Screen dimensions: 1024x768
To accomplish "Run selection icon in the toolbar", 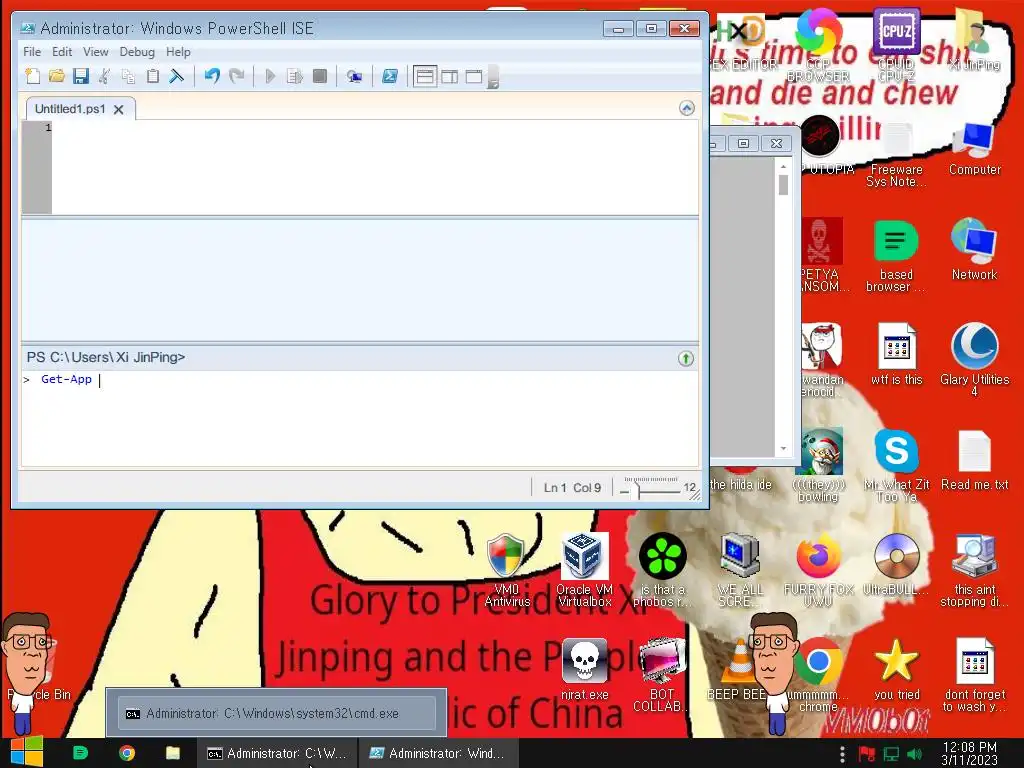I will coord(295,76).
